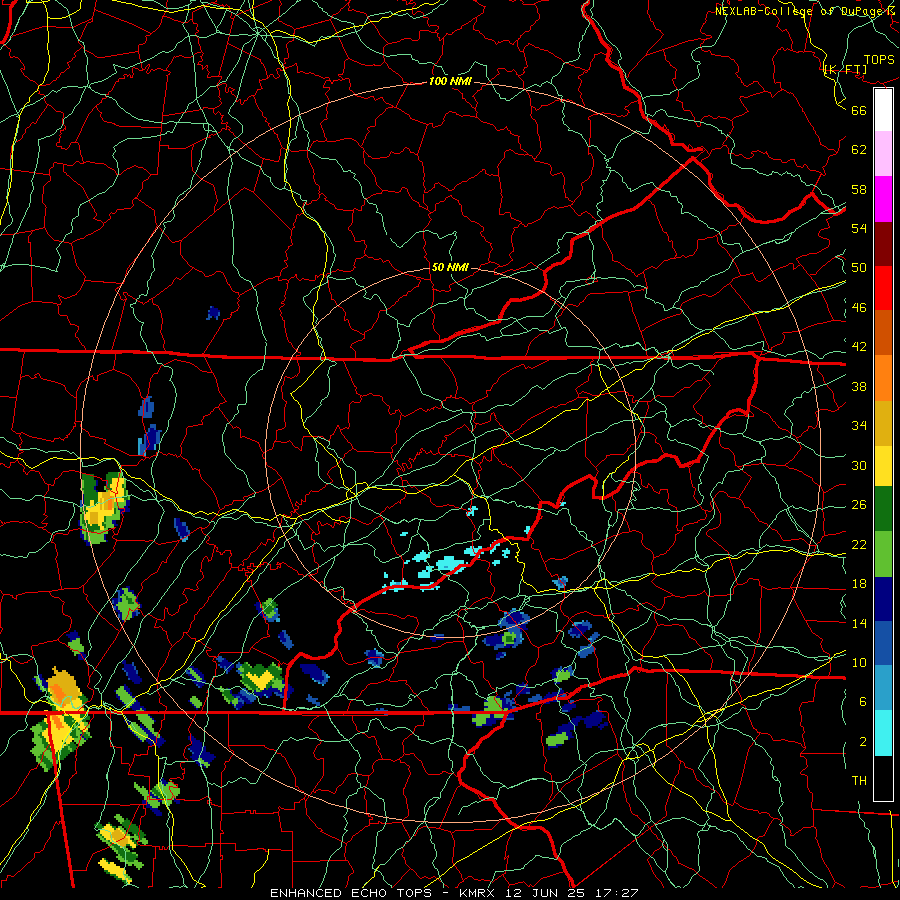900x900 pixels.
Task: Click the dark green legend swatch
Action: coord(883,509)
